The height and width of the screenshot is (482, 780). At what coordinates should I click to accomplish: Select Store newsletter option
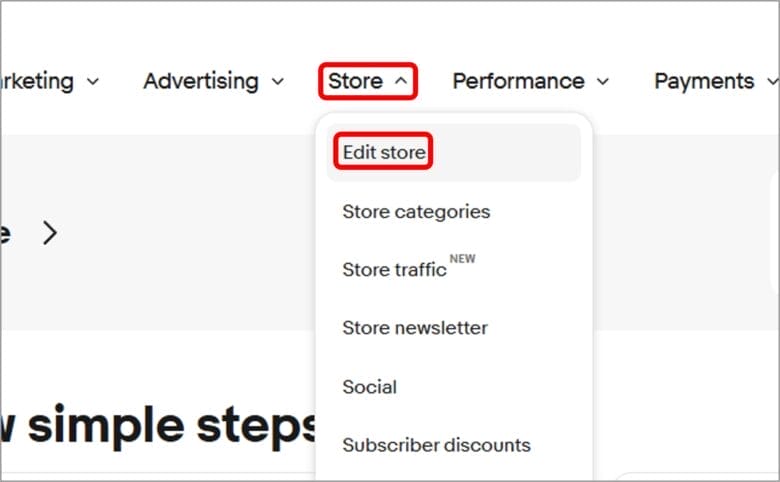[x=415, y=328]
